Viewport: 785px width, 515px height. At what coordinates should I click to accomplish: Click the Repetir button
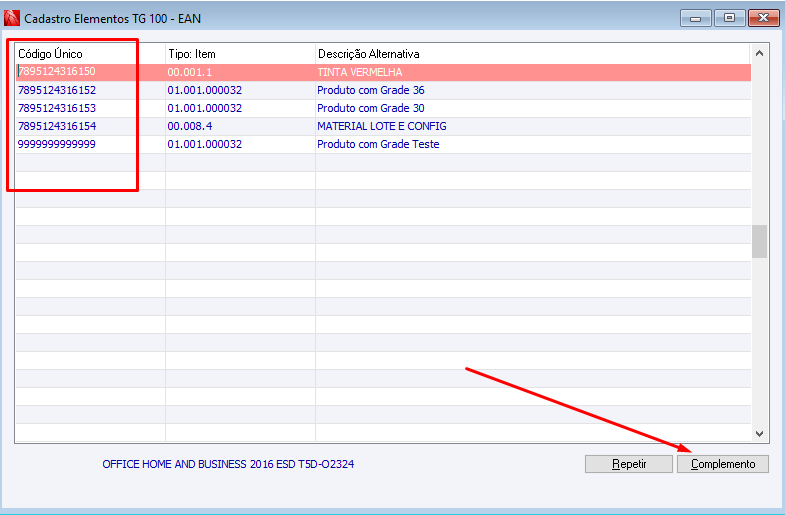628,464
